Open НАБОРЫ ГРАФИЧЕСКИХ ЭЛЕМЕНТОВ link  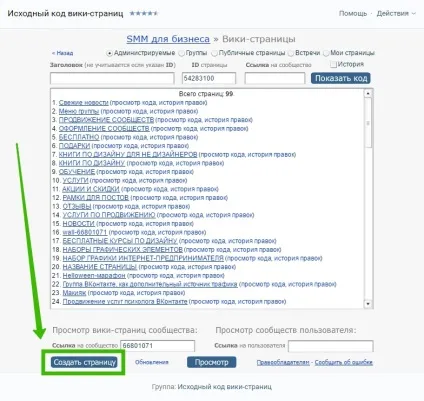tap(123, 249)
